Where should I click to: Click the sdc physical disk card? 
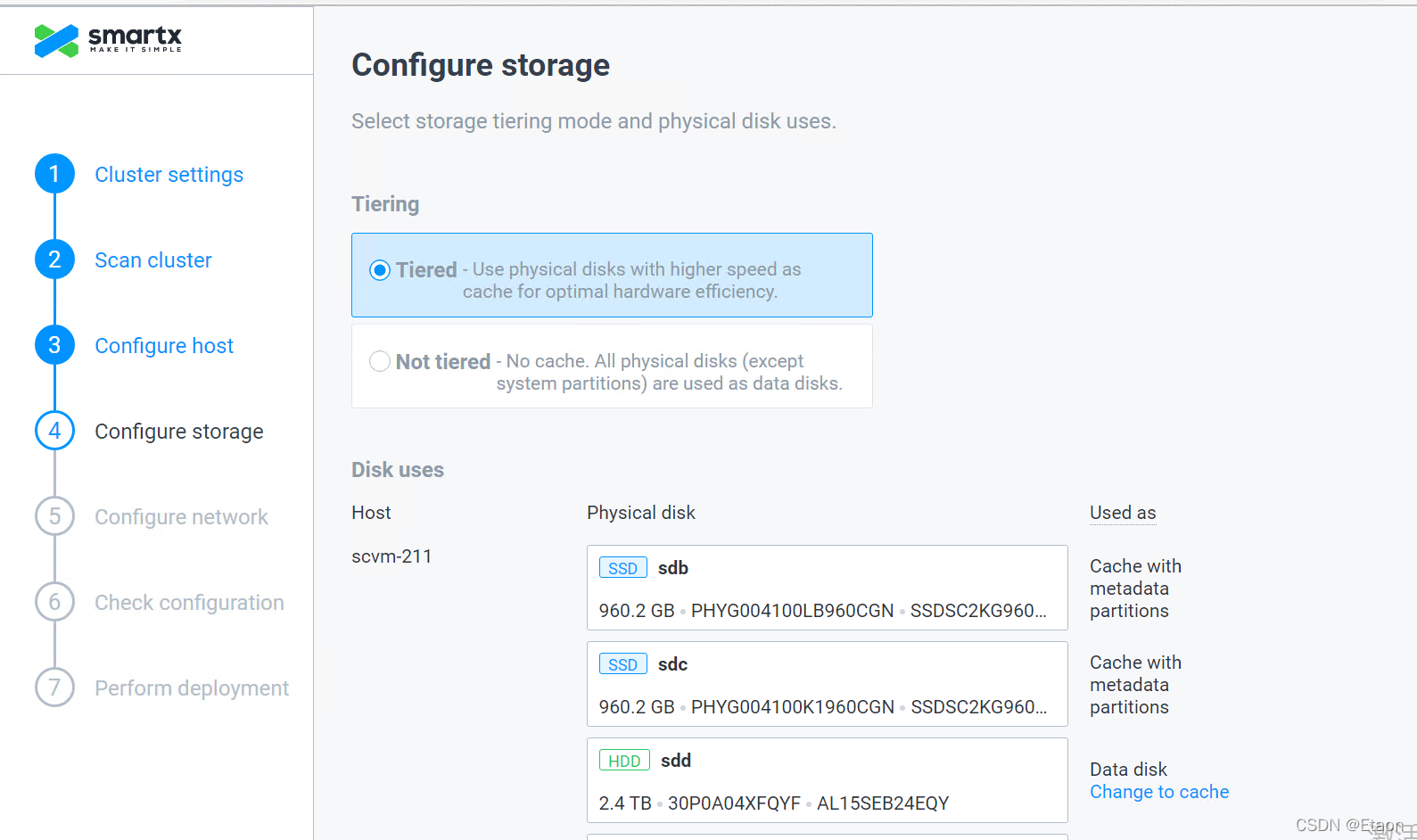point(828,684)
